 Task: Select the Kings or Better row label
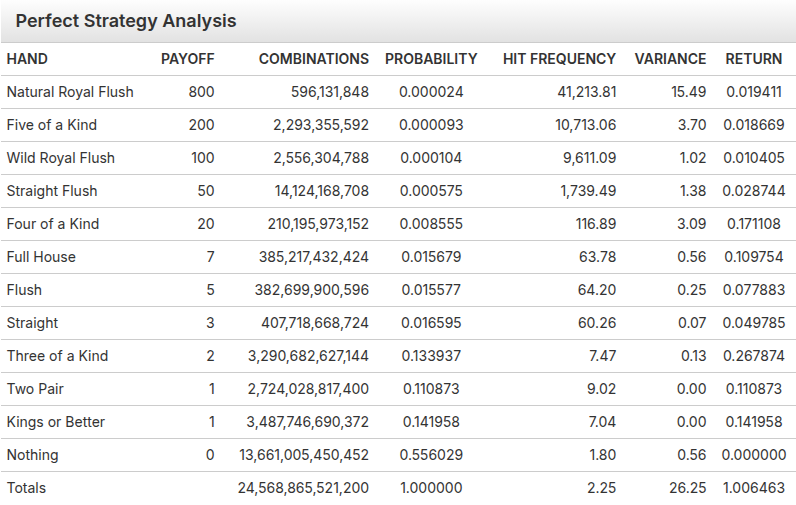click(56, 422)
